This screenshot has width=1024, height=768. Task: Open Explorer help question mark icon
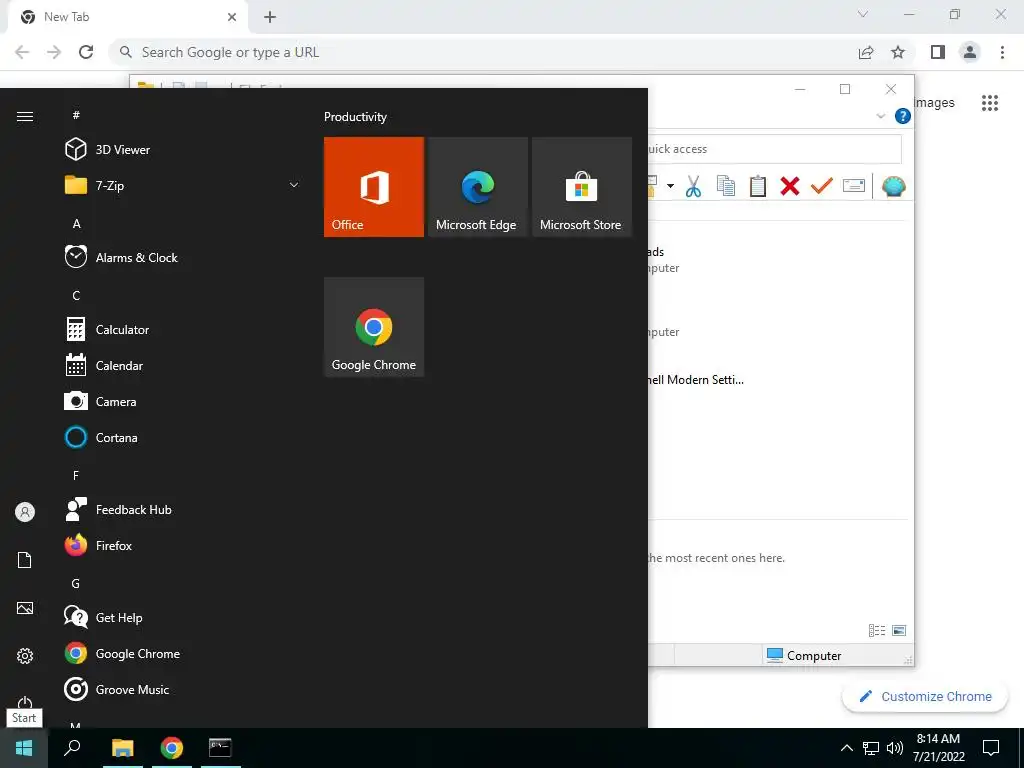point(903,116)
